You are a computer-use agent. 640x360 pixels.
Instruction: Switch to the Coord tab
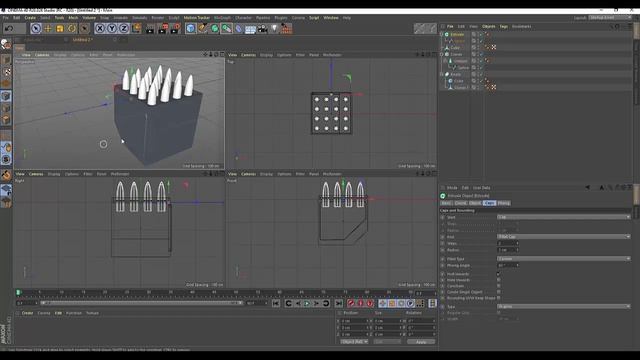click(x=460, y=203)
